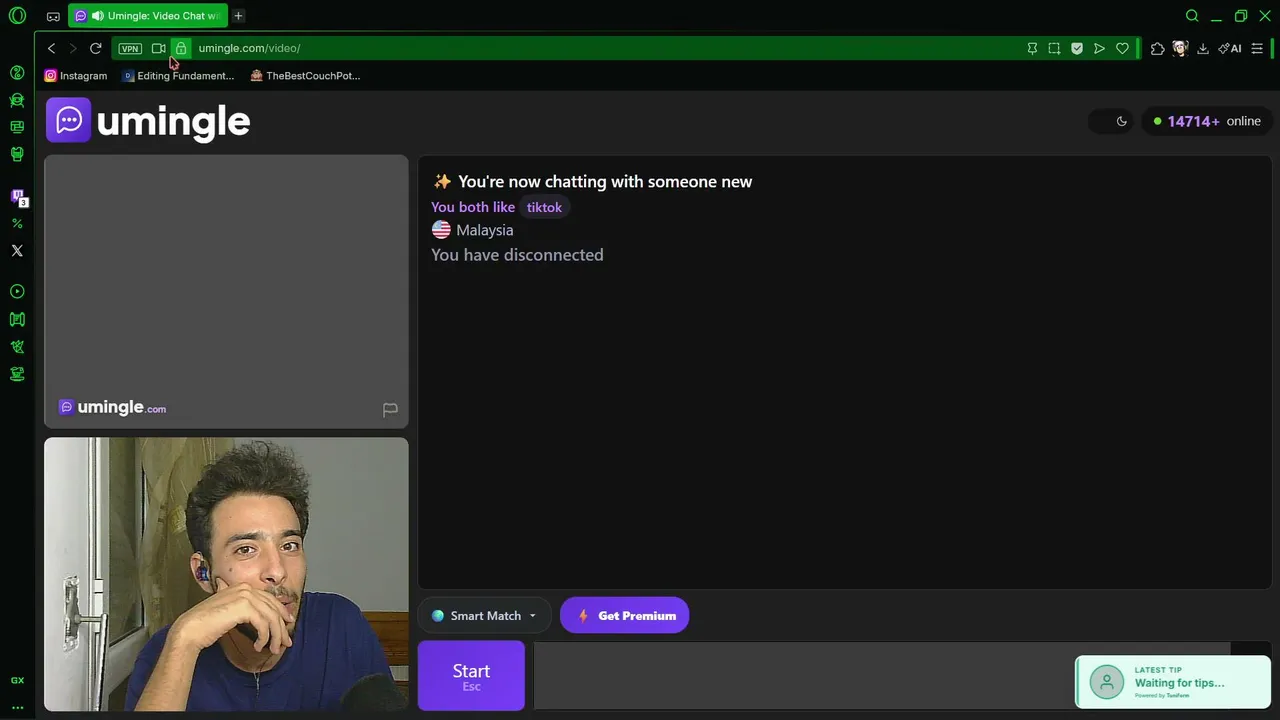This screenshot has width=1280, height=720.
Task: Reload the Umingle page
Action: tap(95, 48)
